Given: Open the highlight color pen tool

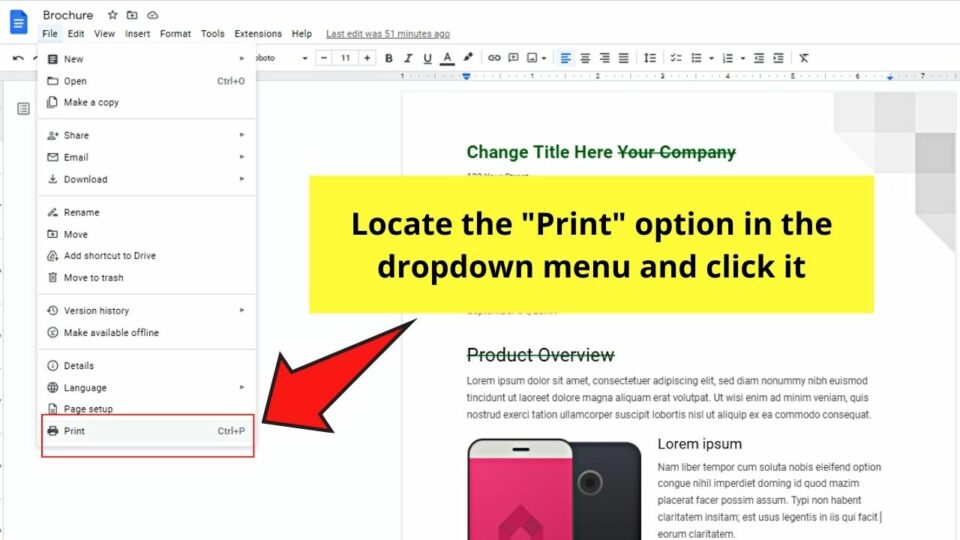Looking at the screenshot, I should pos(468,58).
